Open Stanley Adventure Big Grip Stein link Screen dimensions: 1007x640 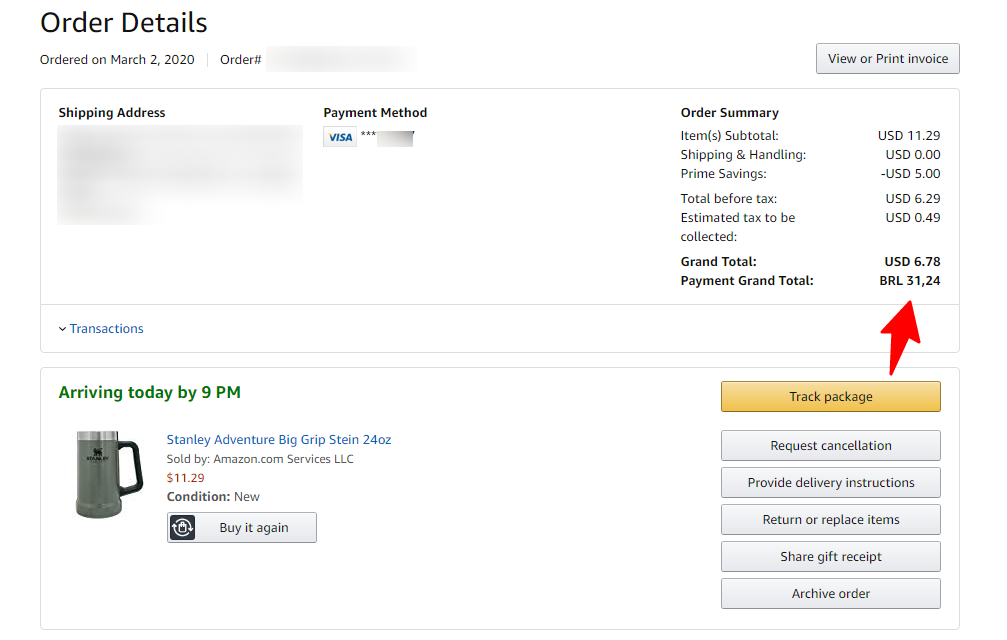pyautogui.click(x=279, y=440)
